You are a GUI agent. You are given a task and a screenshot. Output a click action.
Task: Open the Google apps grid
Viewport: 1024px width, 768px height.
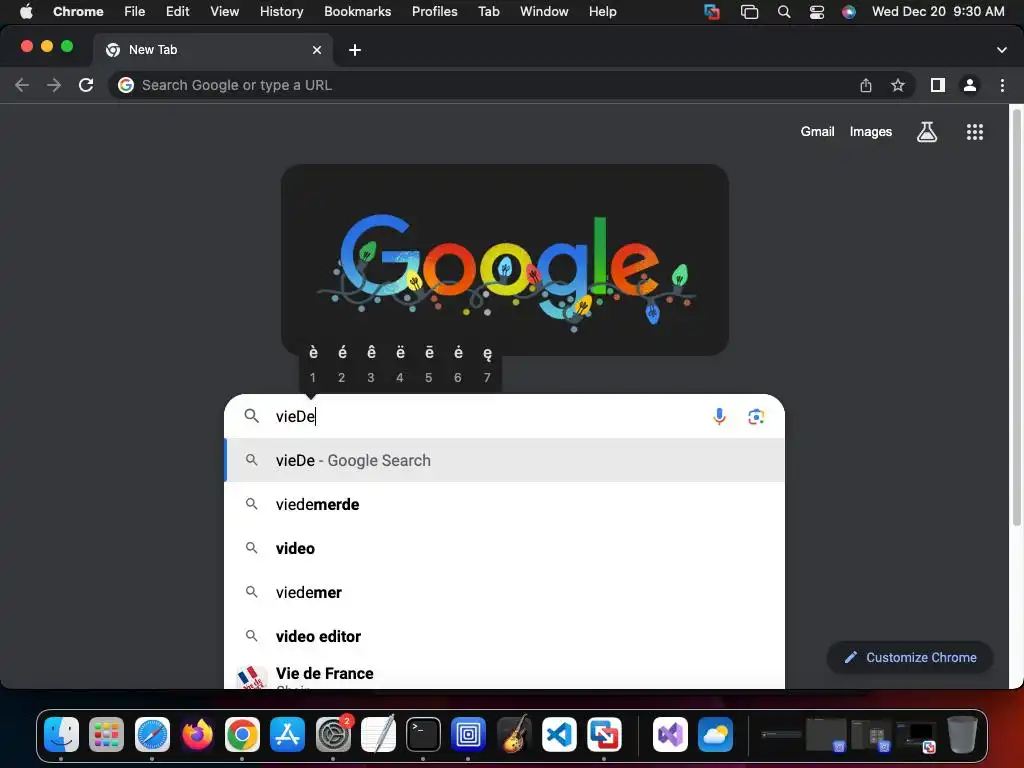(x=974, y=132)
